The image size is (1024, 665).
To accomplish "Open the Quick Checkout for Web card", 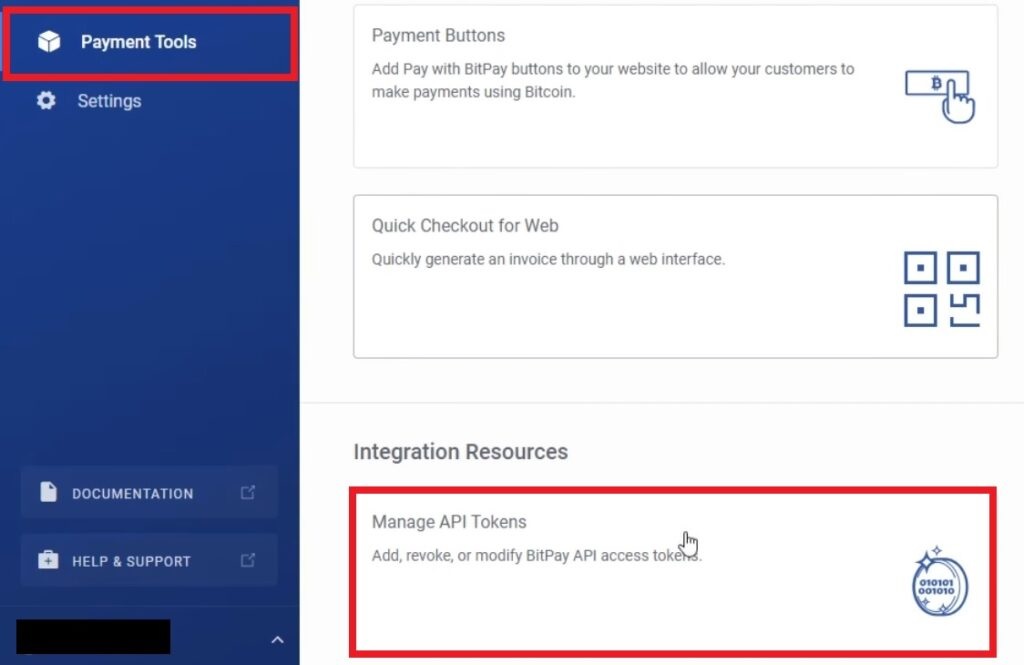I will 675,276.
